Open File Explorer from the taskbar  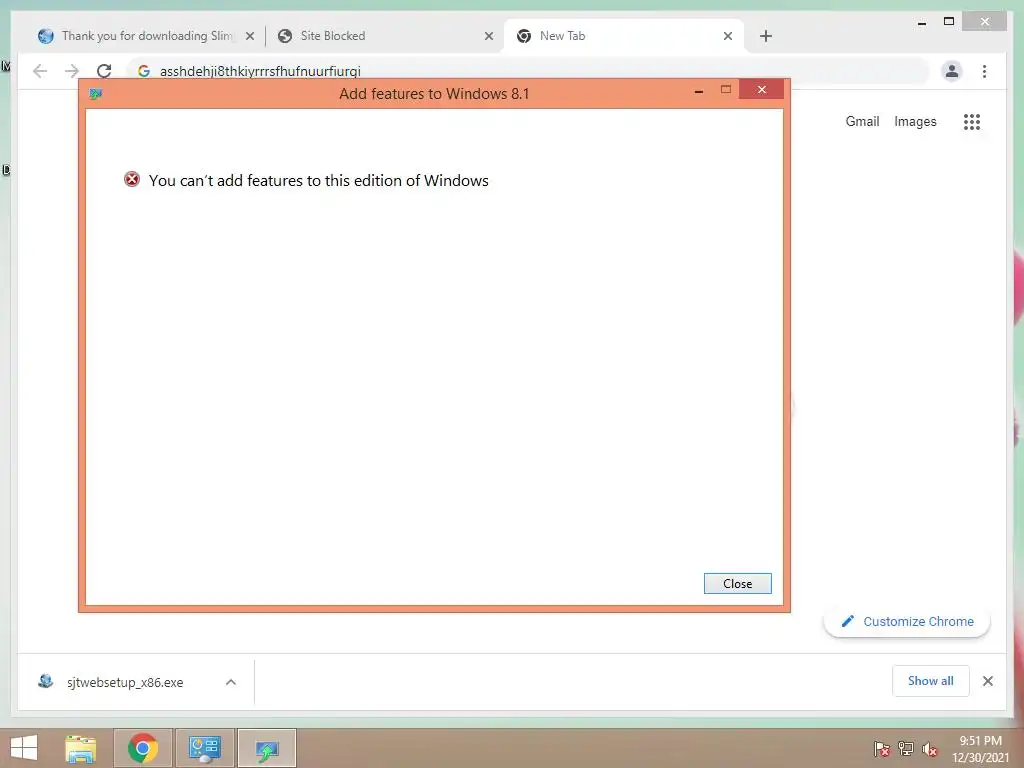click(81, 748)
